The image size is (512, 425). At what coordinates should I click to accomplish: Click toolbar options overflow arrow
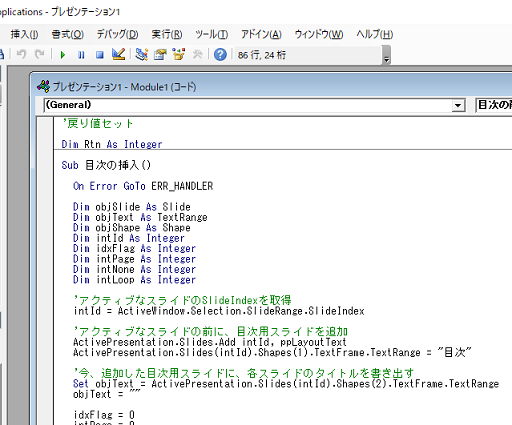pyautogui.click(x=386, y=55)
